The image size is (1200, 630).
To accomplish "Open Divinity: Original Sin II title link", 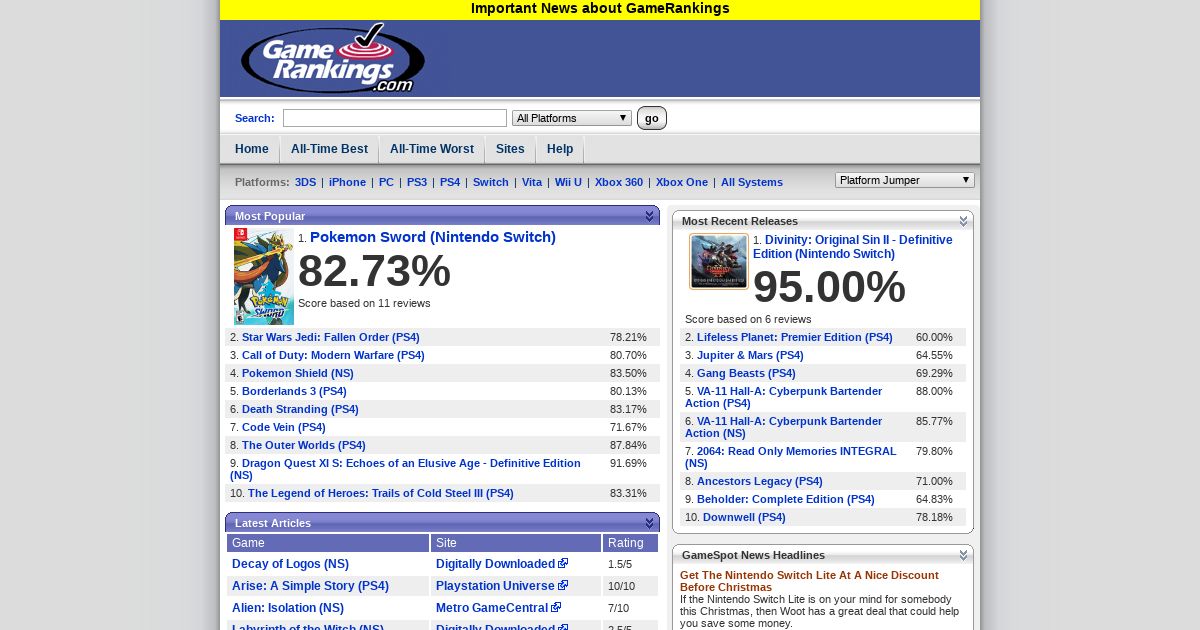I will [853, 247].
